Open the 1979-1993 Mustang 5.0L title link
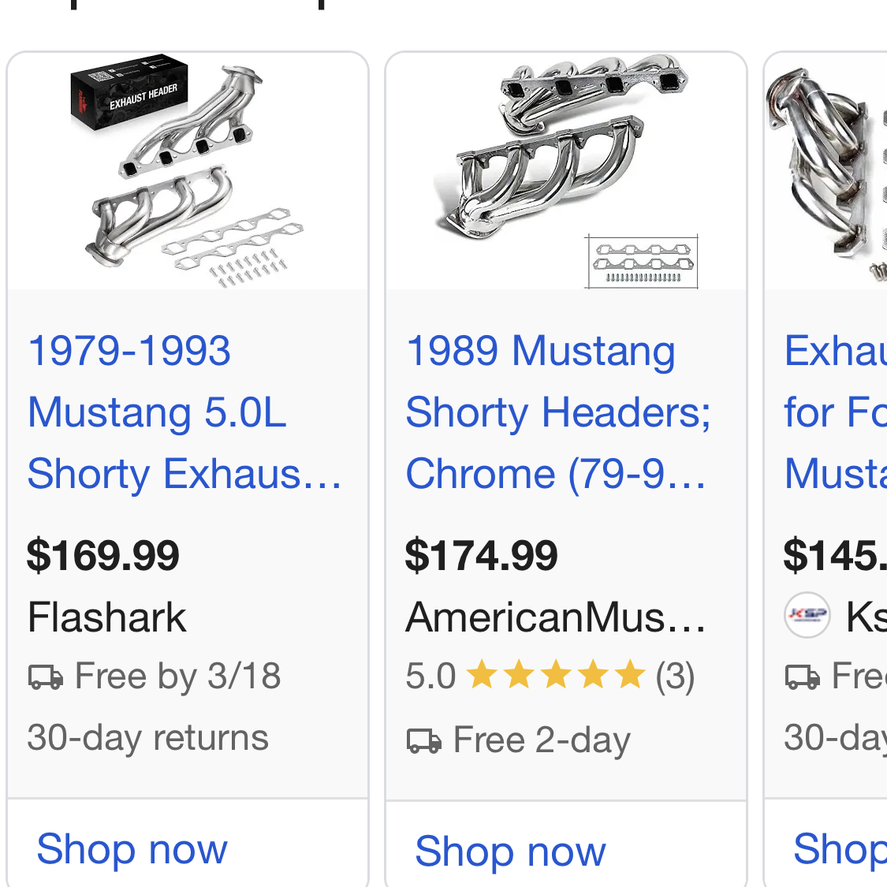This screenshot has width=887, height=887. 185,412
